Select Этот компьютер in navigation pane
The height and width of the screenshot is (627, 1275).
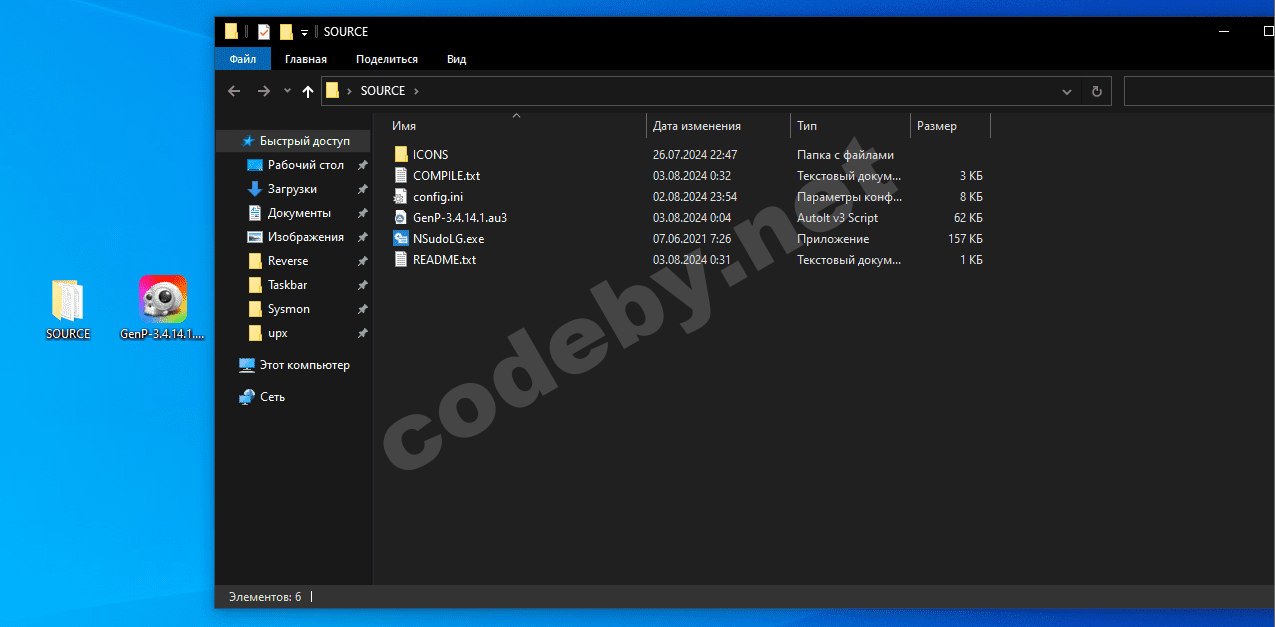click(304, 365)
